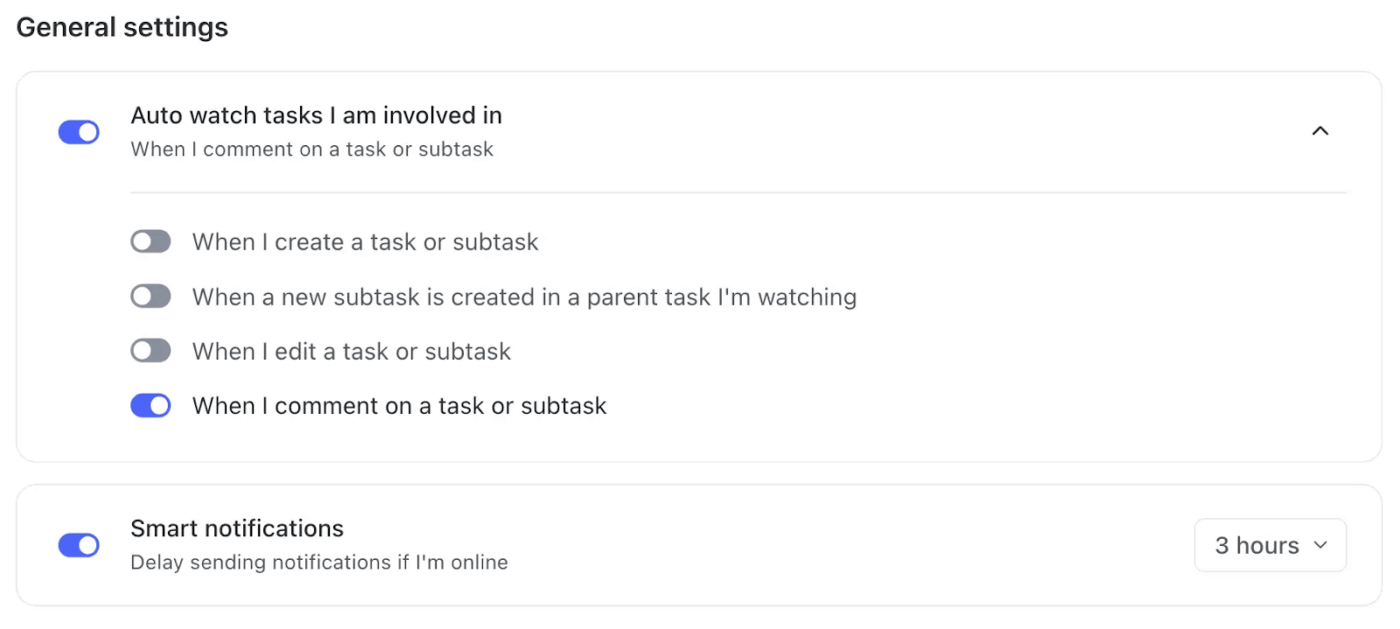The image size is (1400, 629).
Task: Enable "When I edit a task or subtask"
Action: (x=150, y=350)
